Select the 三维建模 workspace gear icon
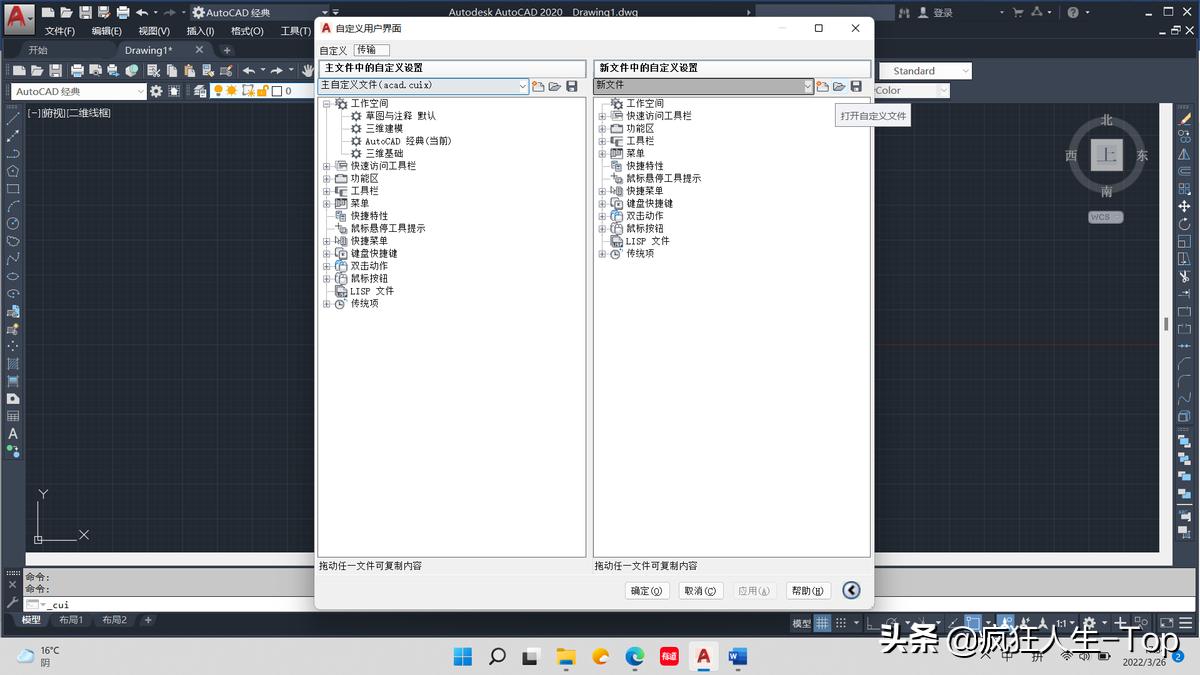 tap(355, 128)
